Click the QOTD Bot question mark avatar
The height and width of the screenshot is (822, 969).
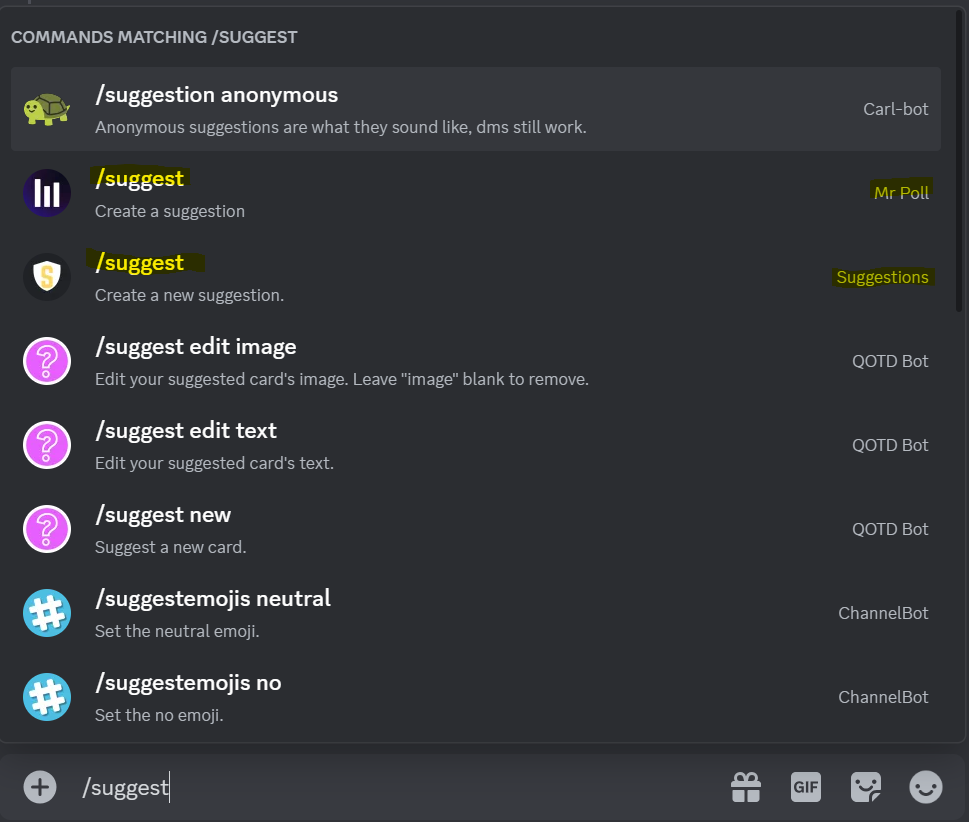[44, 361]
